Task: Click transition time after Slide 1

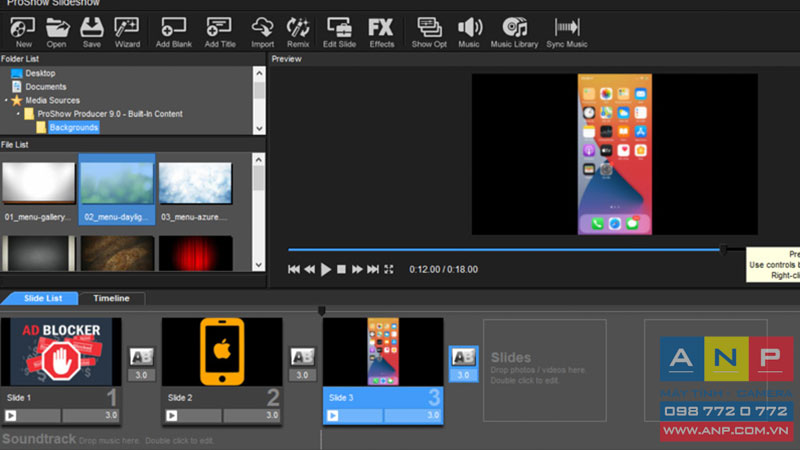Action: [141, 375]
